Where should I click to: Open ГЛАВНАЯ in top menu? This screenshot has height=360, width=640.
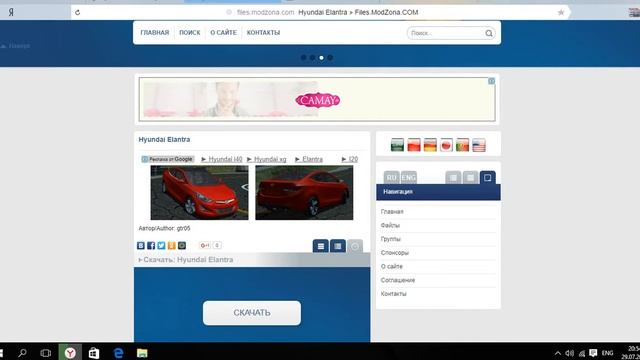coord(155,33)
